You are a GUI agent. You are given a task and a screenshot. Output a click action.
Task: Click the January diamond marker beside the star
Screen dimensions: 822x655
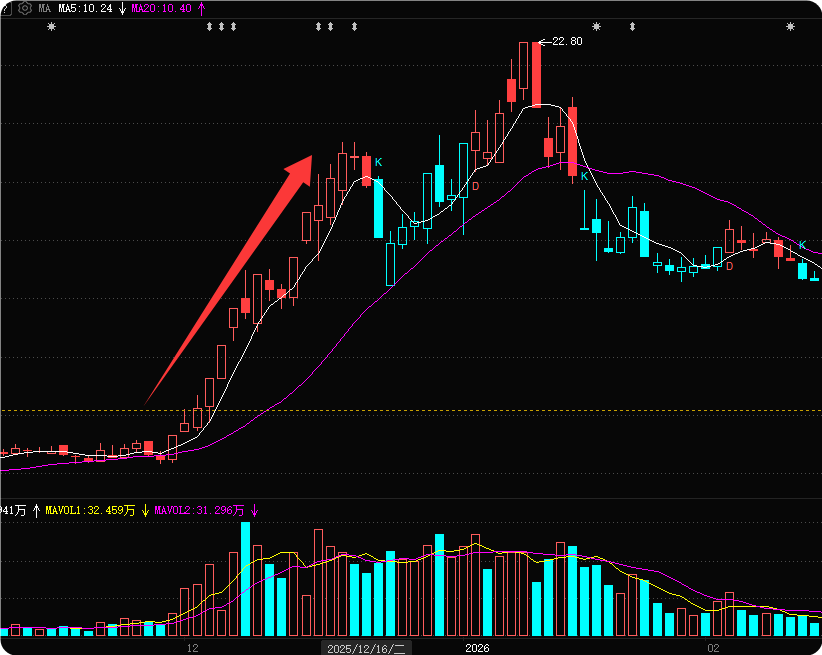click(632, 26)
